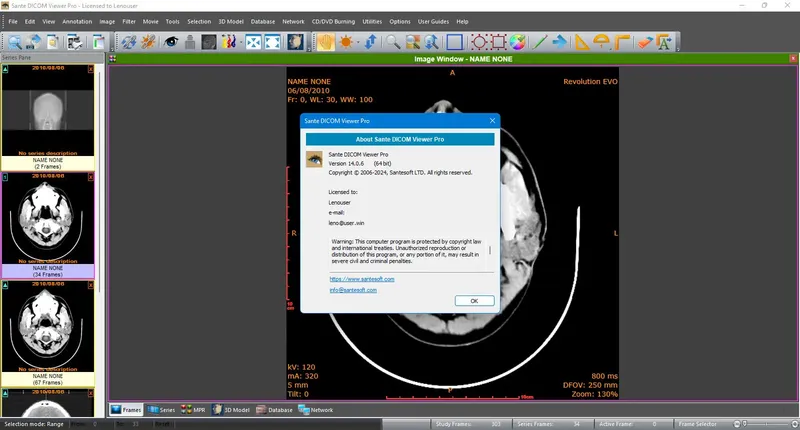Click the sun brightness/window-level icon
The height and width of the screenshot is (430, 800).
[347, 42]
